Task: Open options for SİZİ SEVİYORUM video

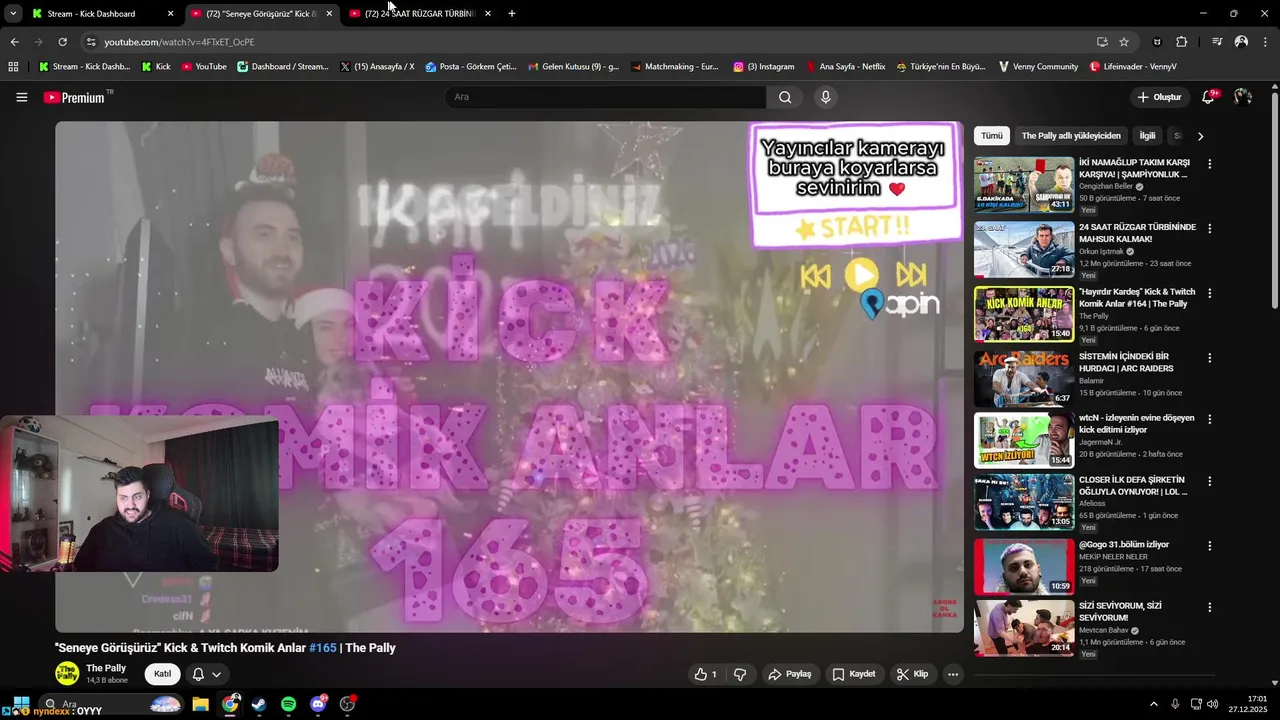Action: tap(1209, 607)
